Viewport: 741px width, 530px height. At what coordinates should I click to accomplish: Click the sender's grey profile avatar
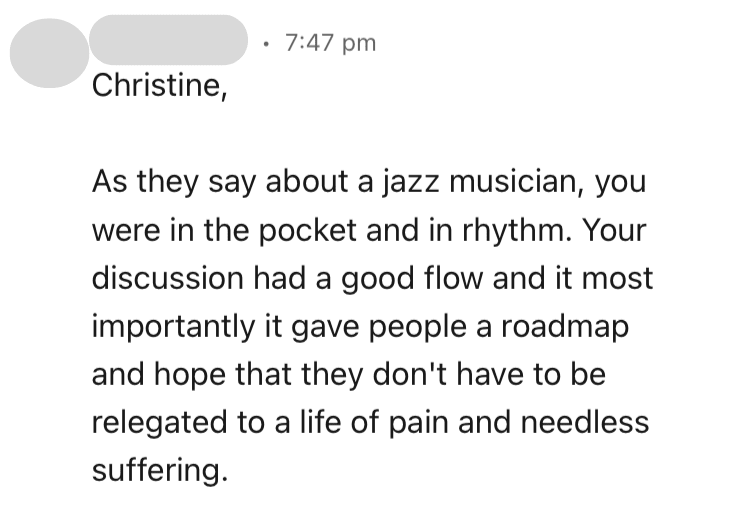[47, 50]
